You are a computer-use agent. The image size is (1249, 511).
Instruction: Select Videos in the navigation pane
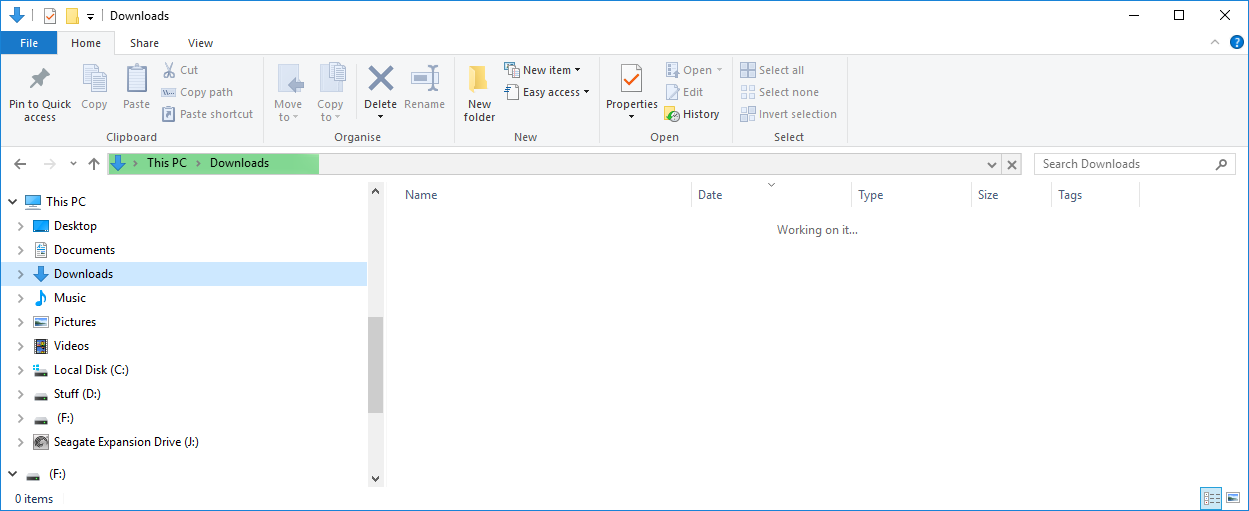(71, 346)
